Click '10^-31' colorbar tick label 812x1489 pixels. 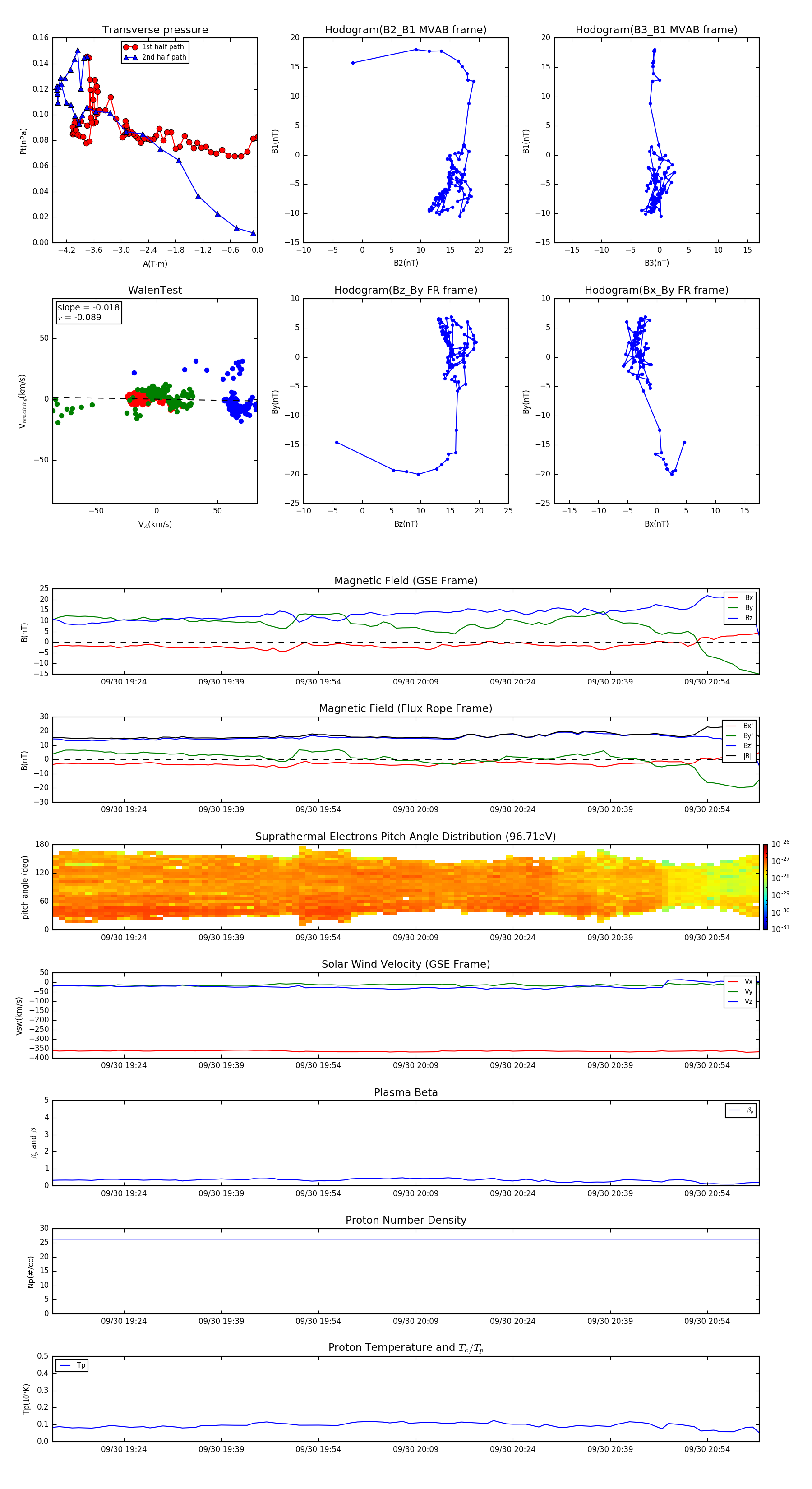[x=780, y=929]
